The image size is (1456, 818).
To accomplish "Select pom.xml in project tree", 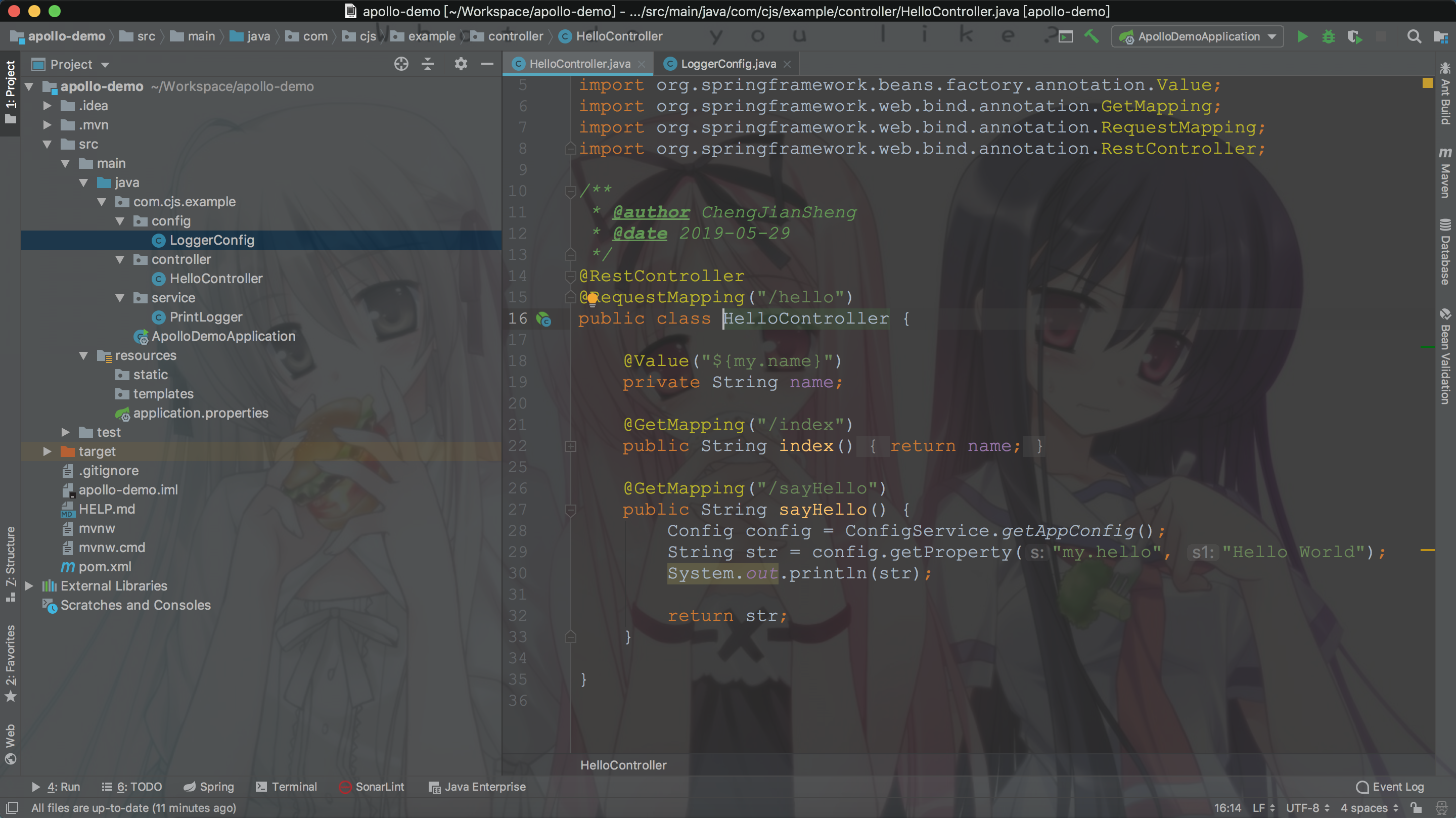I will (x=96, y=567).
